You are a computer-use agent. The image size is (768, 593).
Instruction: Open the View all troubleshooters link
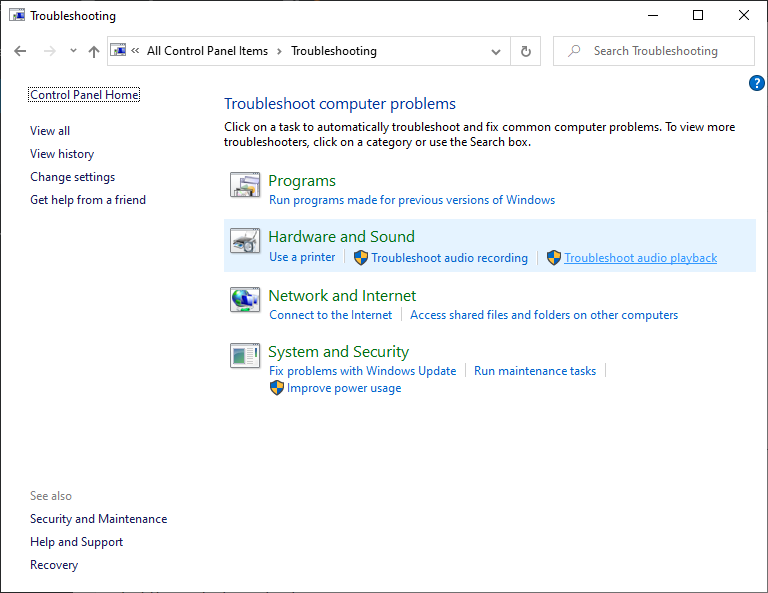tap(50, 131)
